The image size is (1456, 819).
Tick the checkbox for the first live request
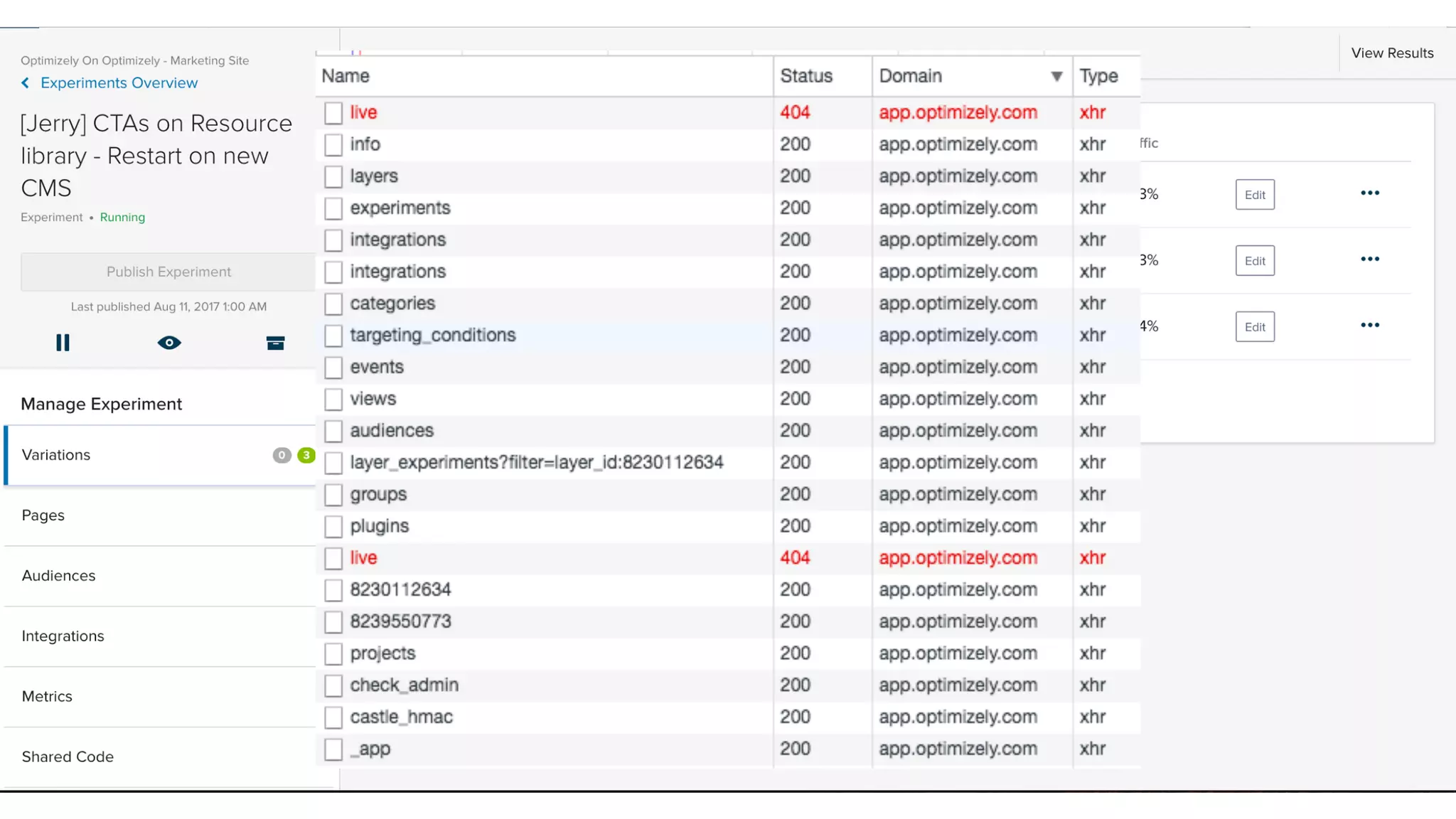[333, 113]
